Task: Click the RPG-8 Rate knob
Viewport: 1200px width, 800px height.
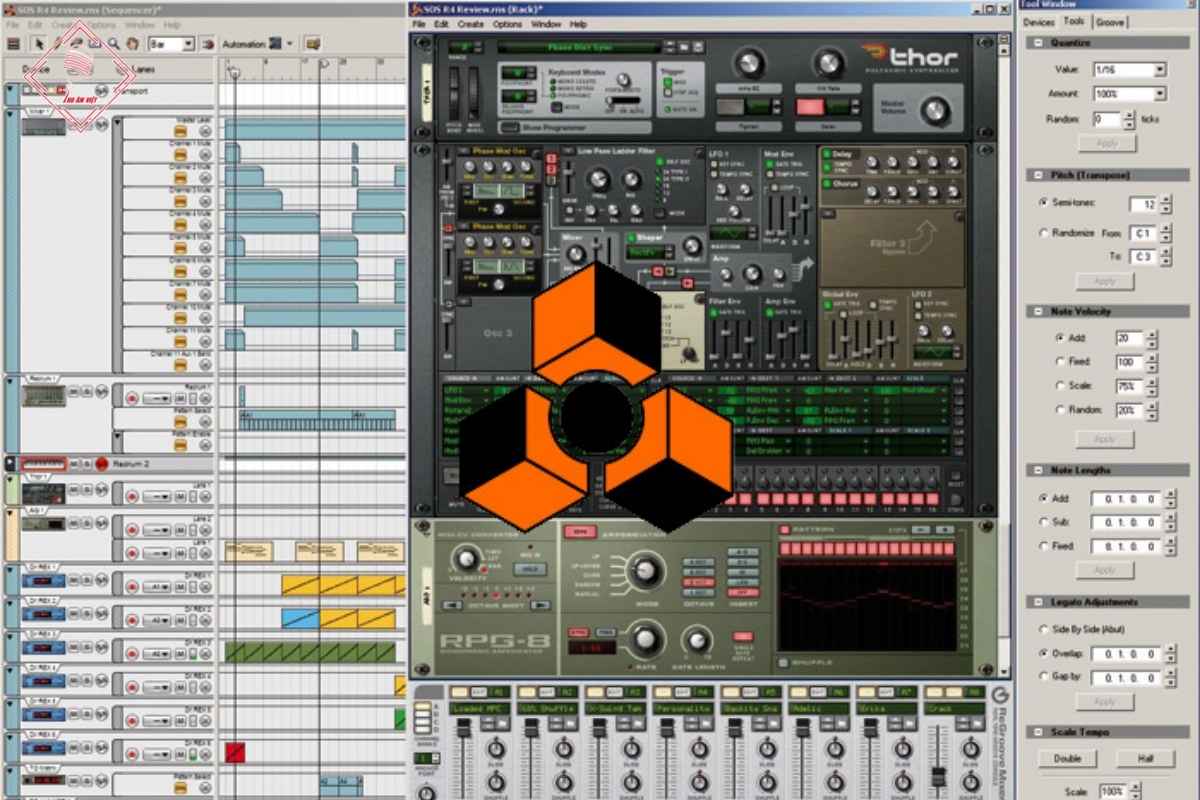Action: coord(645,638)
